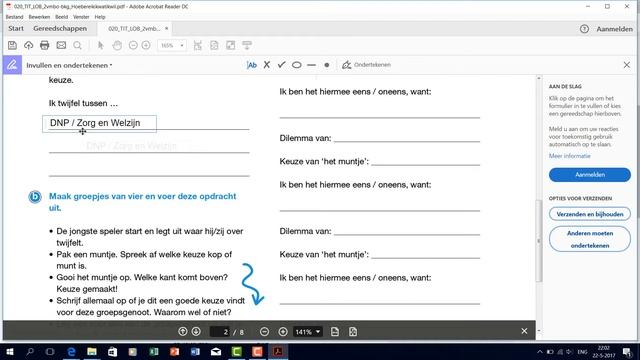Click the toolbar zoom out minus icon

[x=133, y=45]
